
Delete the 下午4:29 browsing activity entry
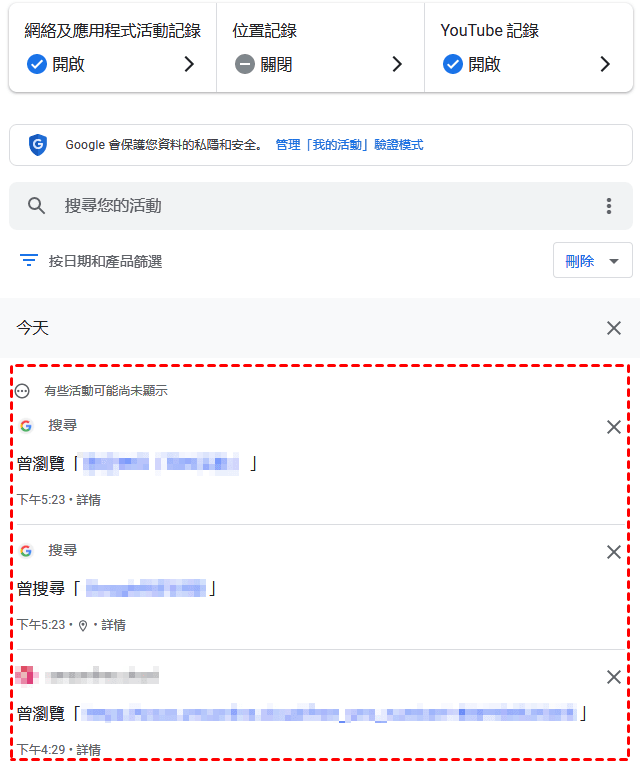click(x=614, y=677)
